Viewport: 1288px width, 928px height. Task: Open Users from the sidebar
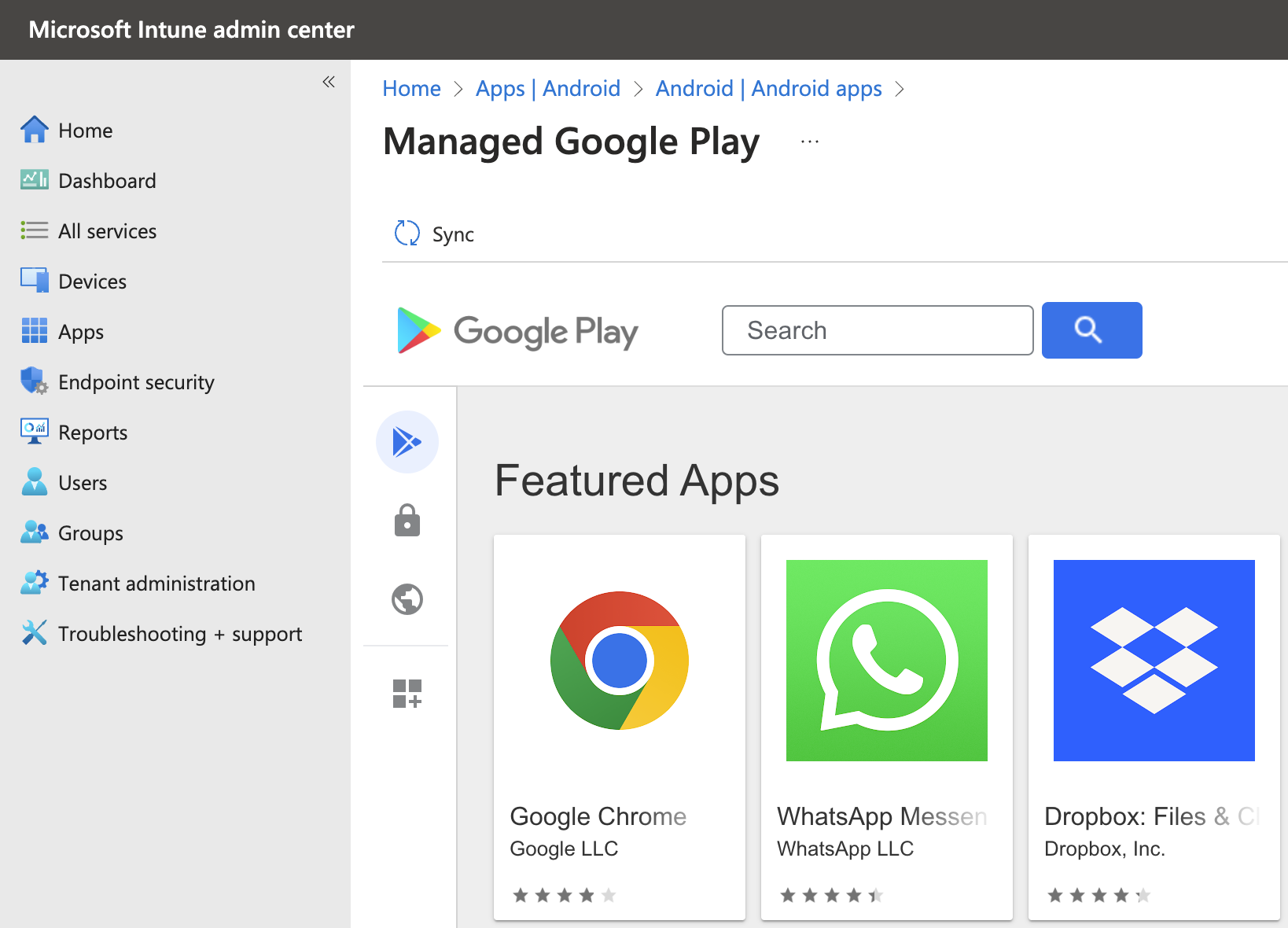[x=83, y=483]
